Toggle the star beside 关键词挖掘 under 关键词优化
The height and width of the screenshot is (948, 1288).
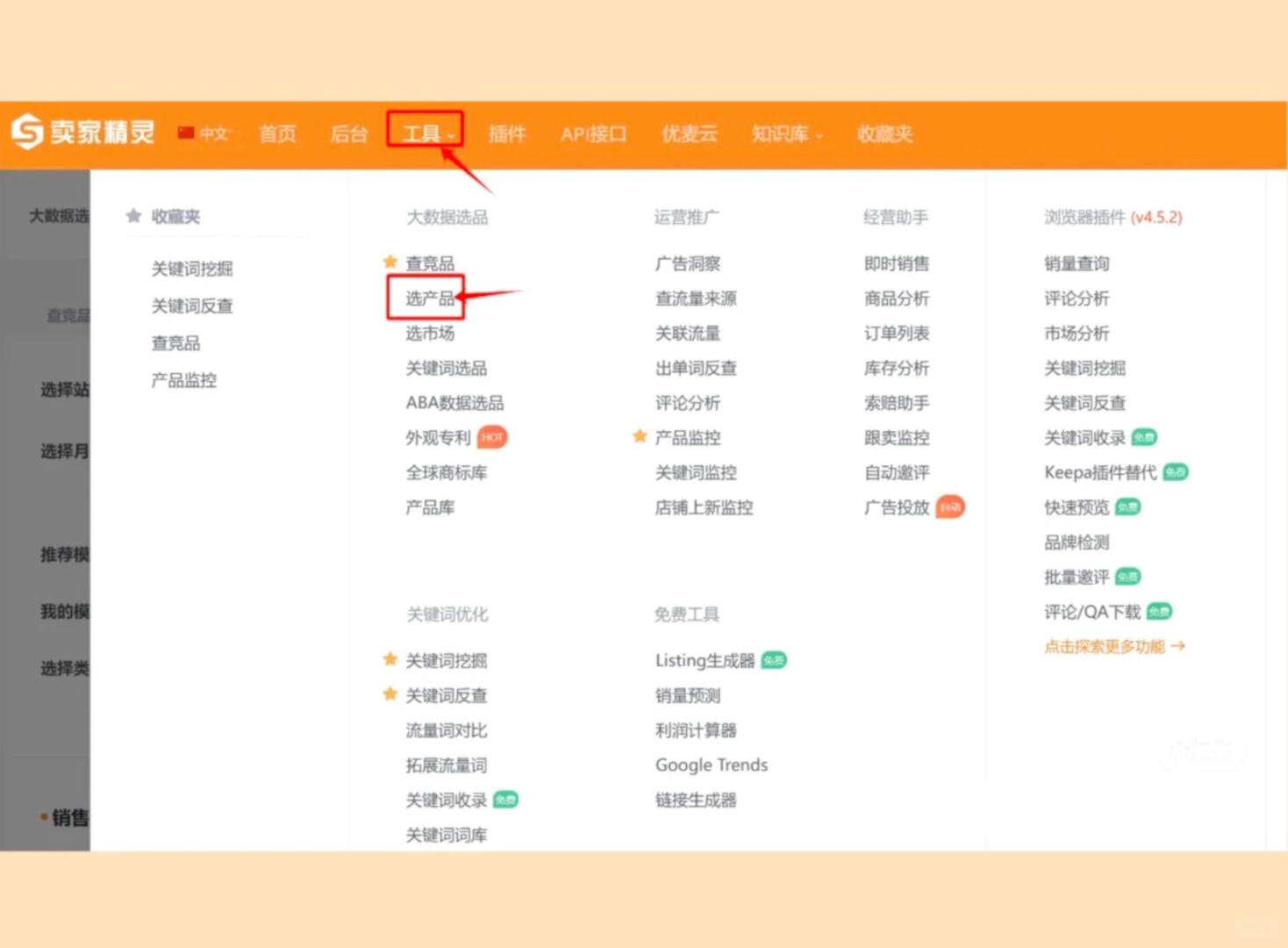[390, 659]
